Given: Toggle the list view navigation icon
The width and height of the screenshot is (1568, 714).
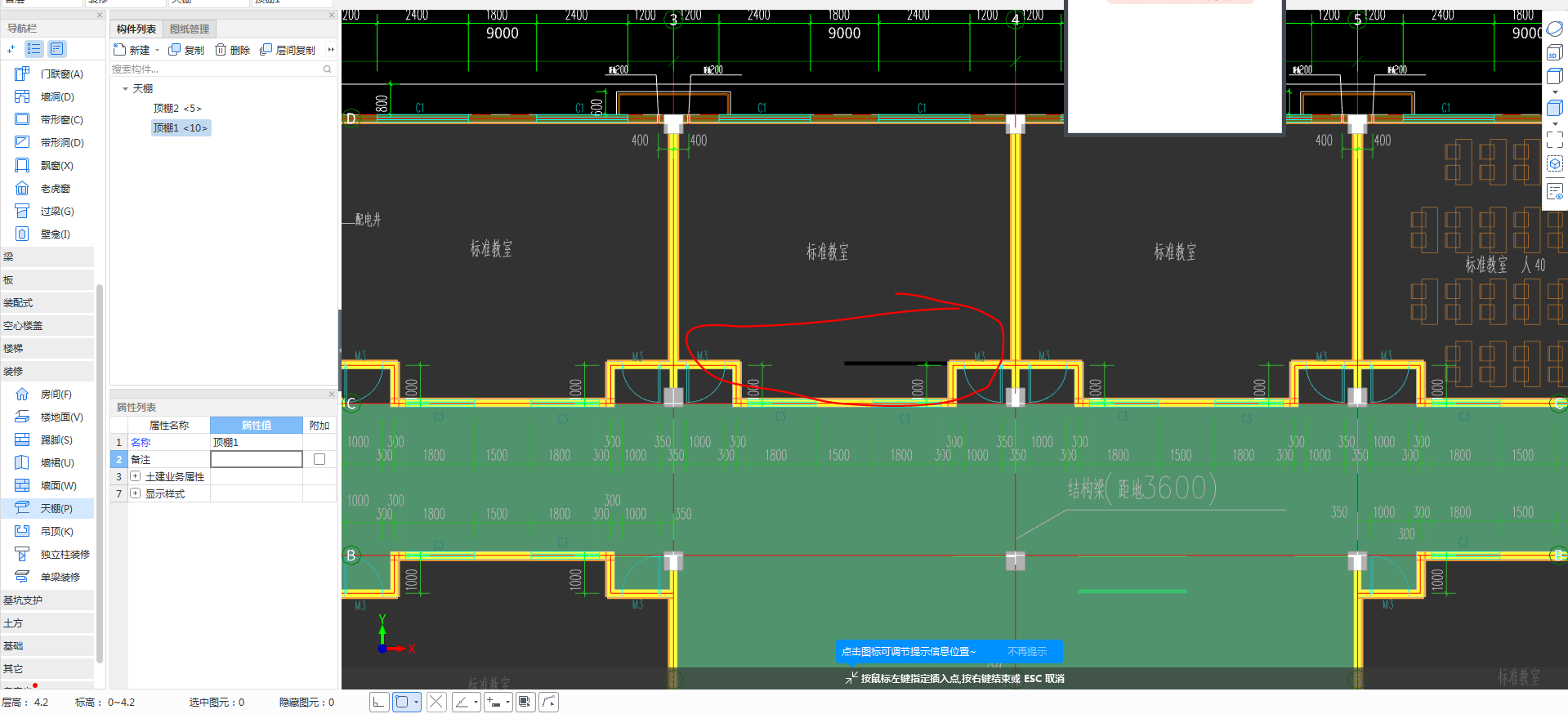Looking at the screenshot, I should coord(34,49).
